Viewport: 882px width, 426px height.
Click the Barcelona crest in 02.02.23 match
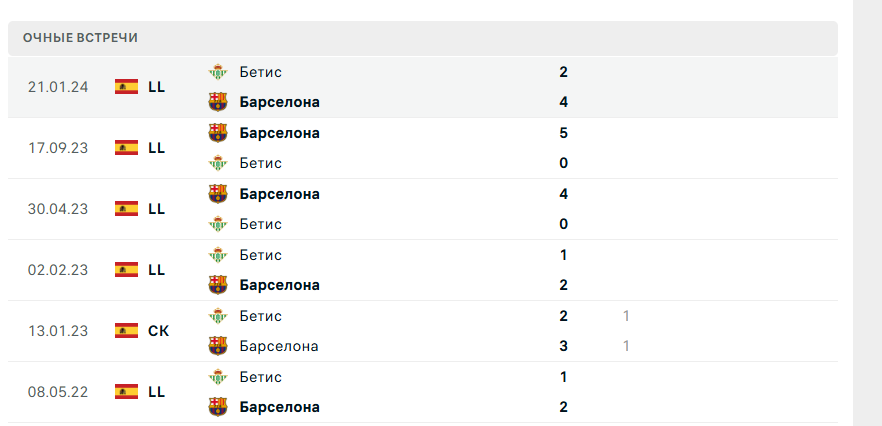coord(217,285)
